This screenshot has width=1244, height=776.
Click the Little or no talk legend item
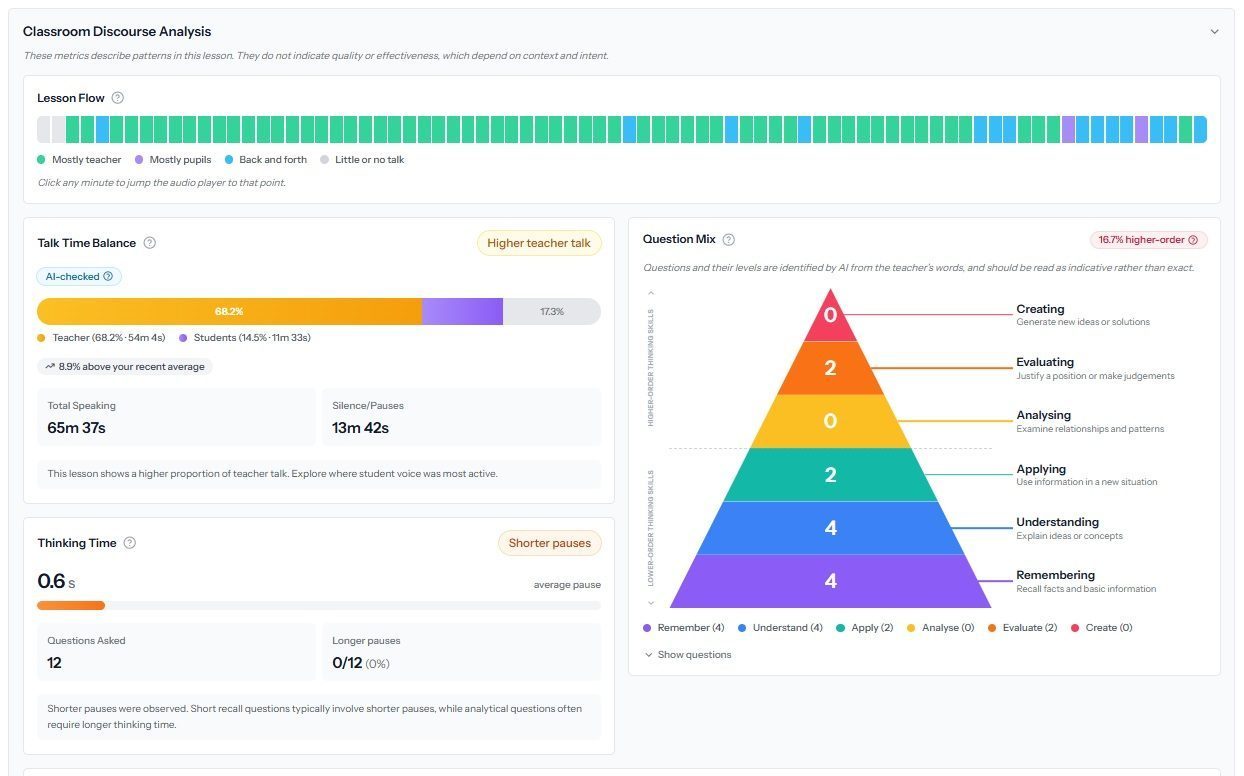pyautogui.click(x=362, y=160)
